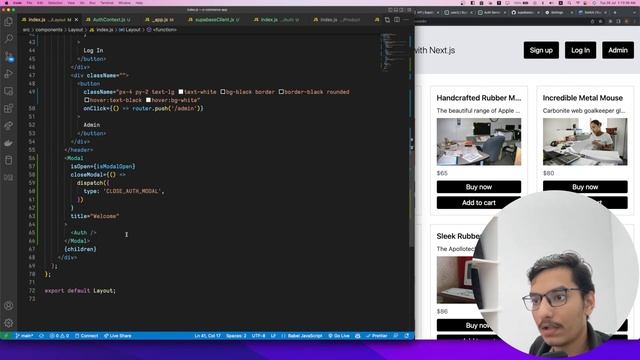Click the bg-black color swatch in code
The height and width of the screenshot is (360, 640).
[223, 92]
